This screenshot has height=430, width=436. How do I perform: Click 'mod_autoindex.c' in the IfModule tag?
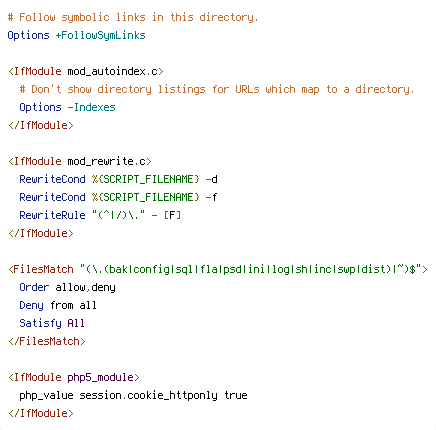tap(113, 71)
